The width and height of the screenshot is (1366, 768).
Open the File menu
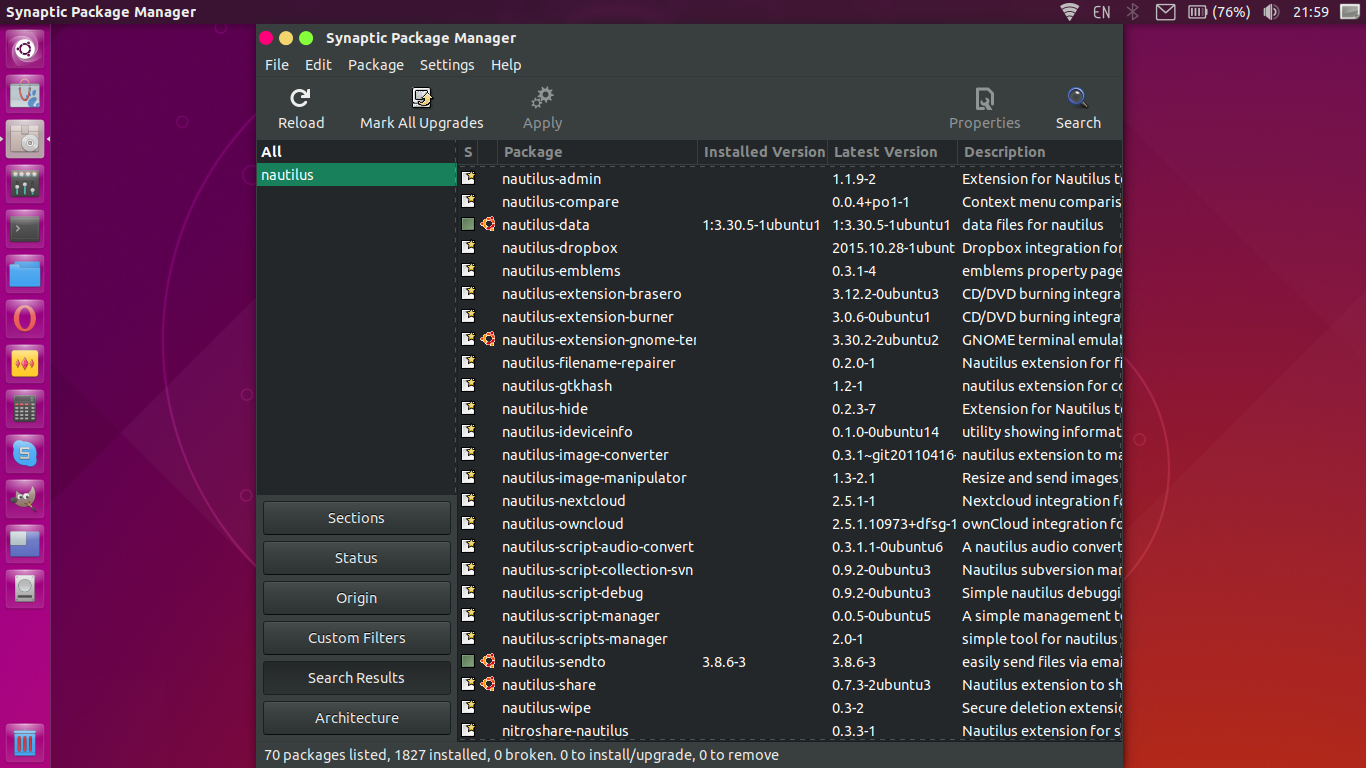pos(277,65)
